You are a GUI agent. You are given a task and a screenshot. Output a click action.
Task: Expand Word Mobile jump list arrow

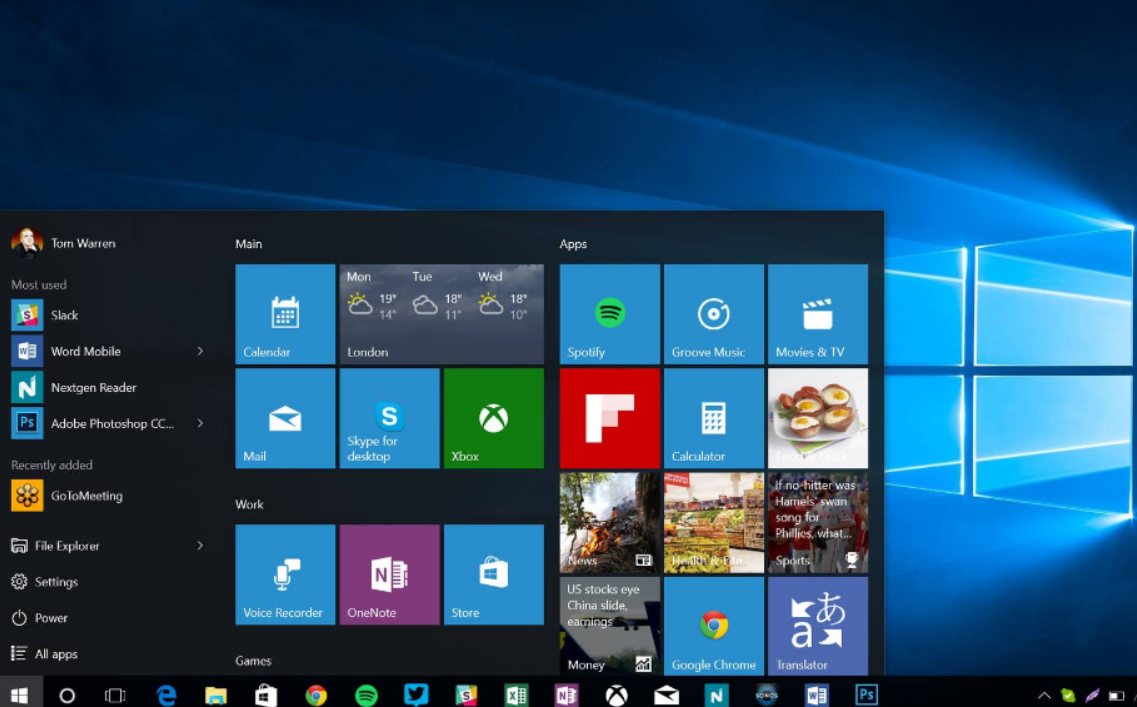click(x=200, y=351)
